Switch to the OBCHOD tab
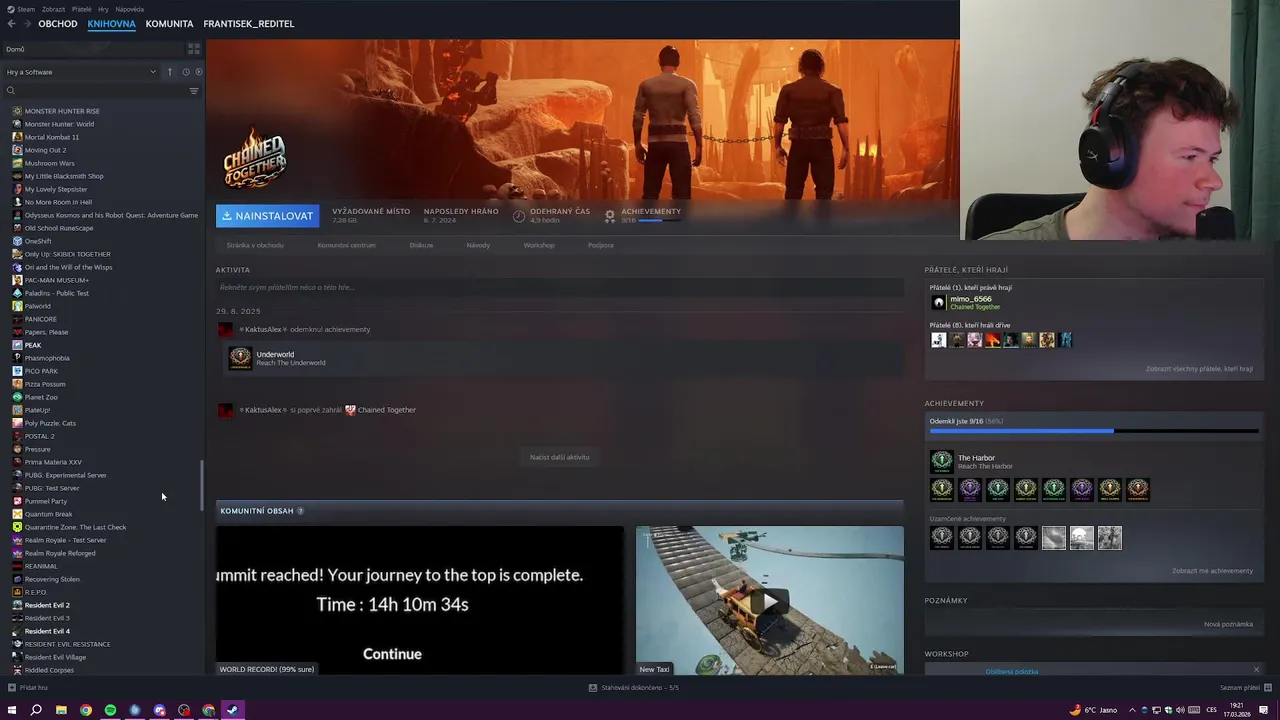 pos(58,24)
